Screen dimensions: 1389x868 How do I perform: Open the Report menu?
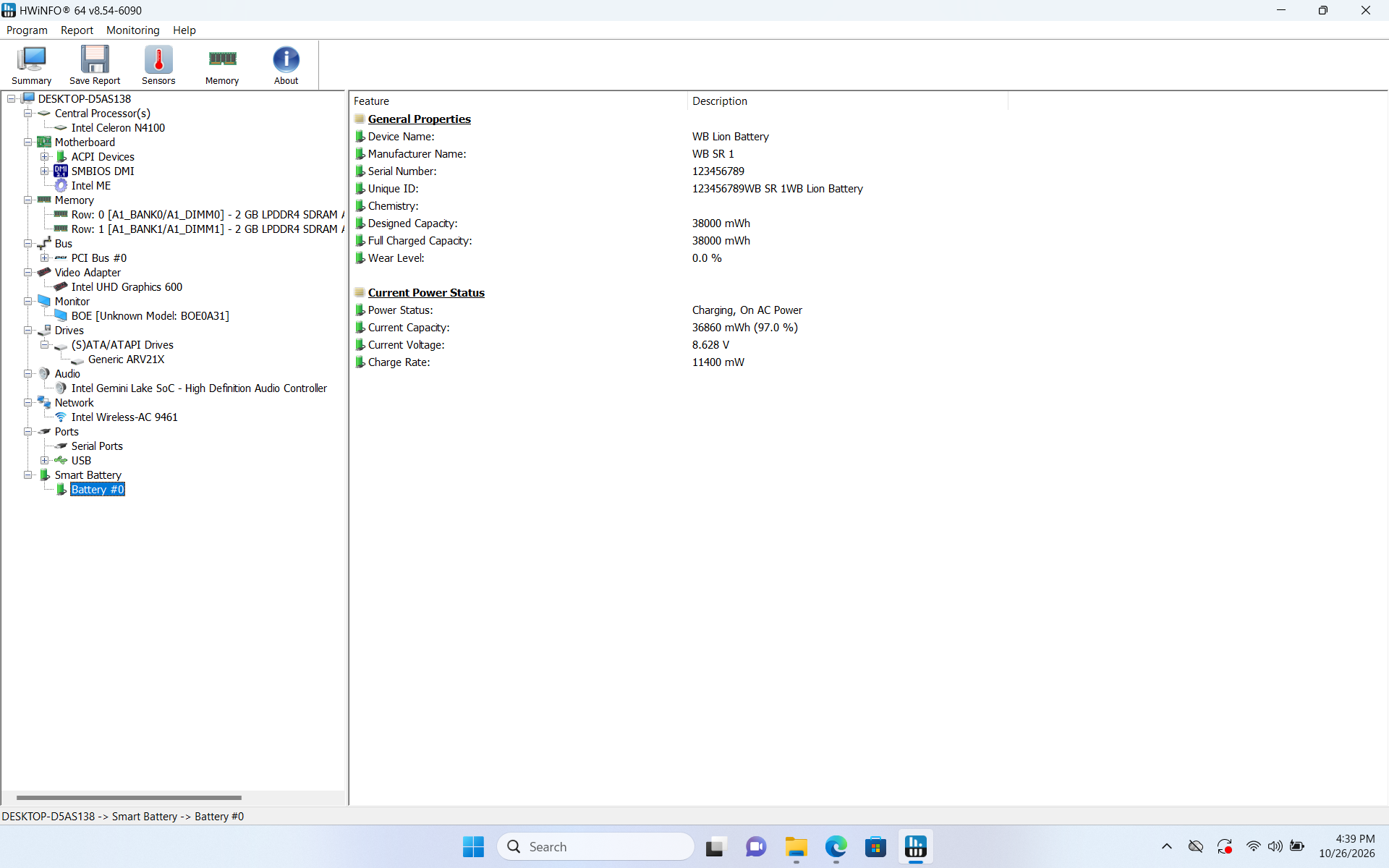[77, 30]
